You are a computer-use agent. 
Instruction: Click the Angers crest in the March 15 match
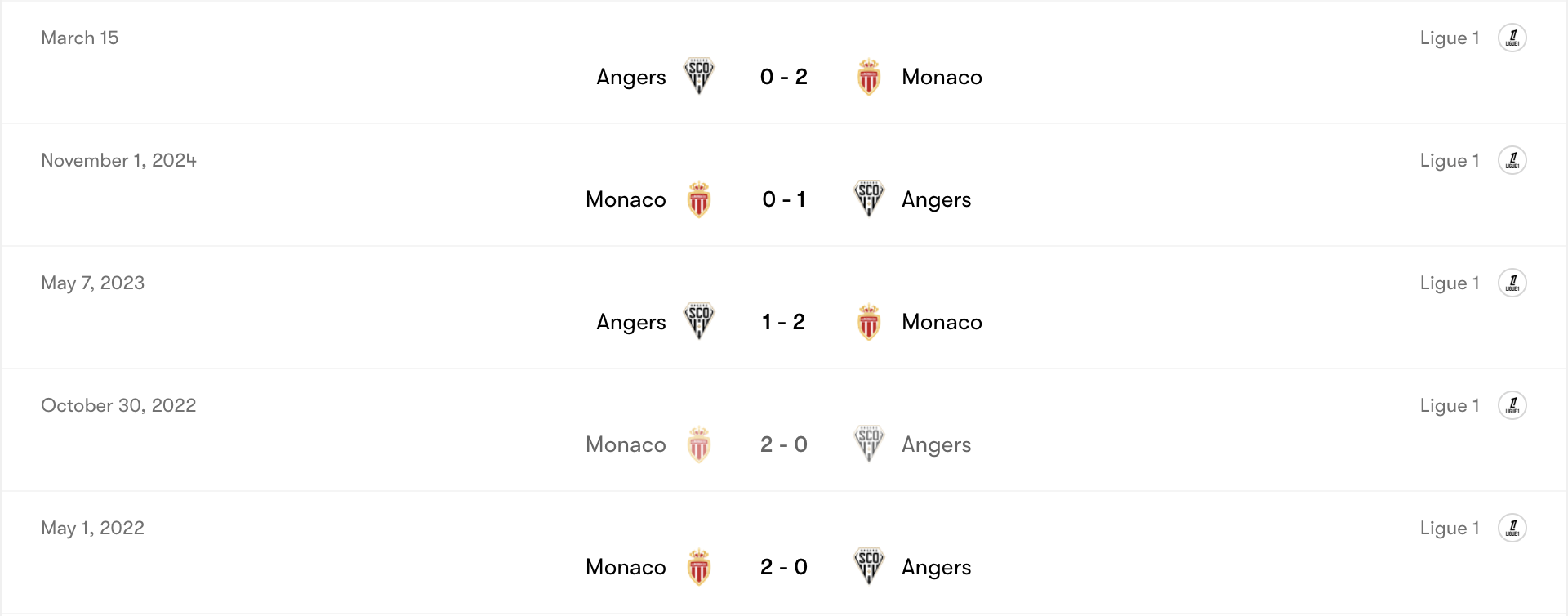699,76
